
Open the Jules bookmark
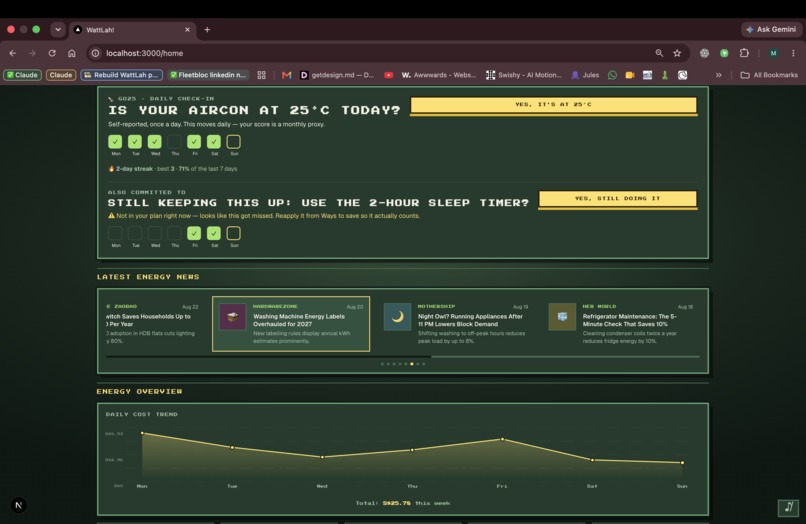click(585, 75)
